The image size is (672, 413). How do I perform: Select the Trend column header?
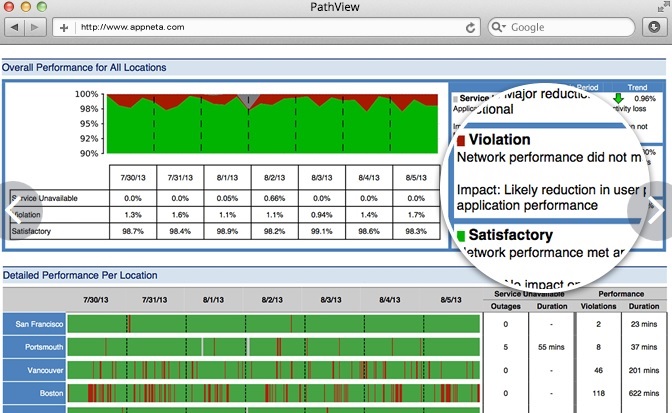[637, 87]
